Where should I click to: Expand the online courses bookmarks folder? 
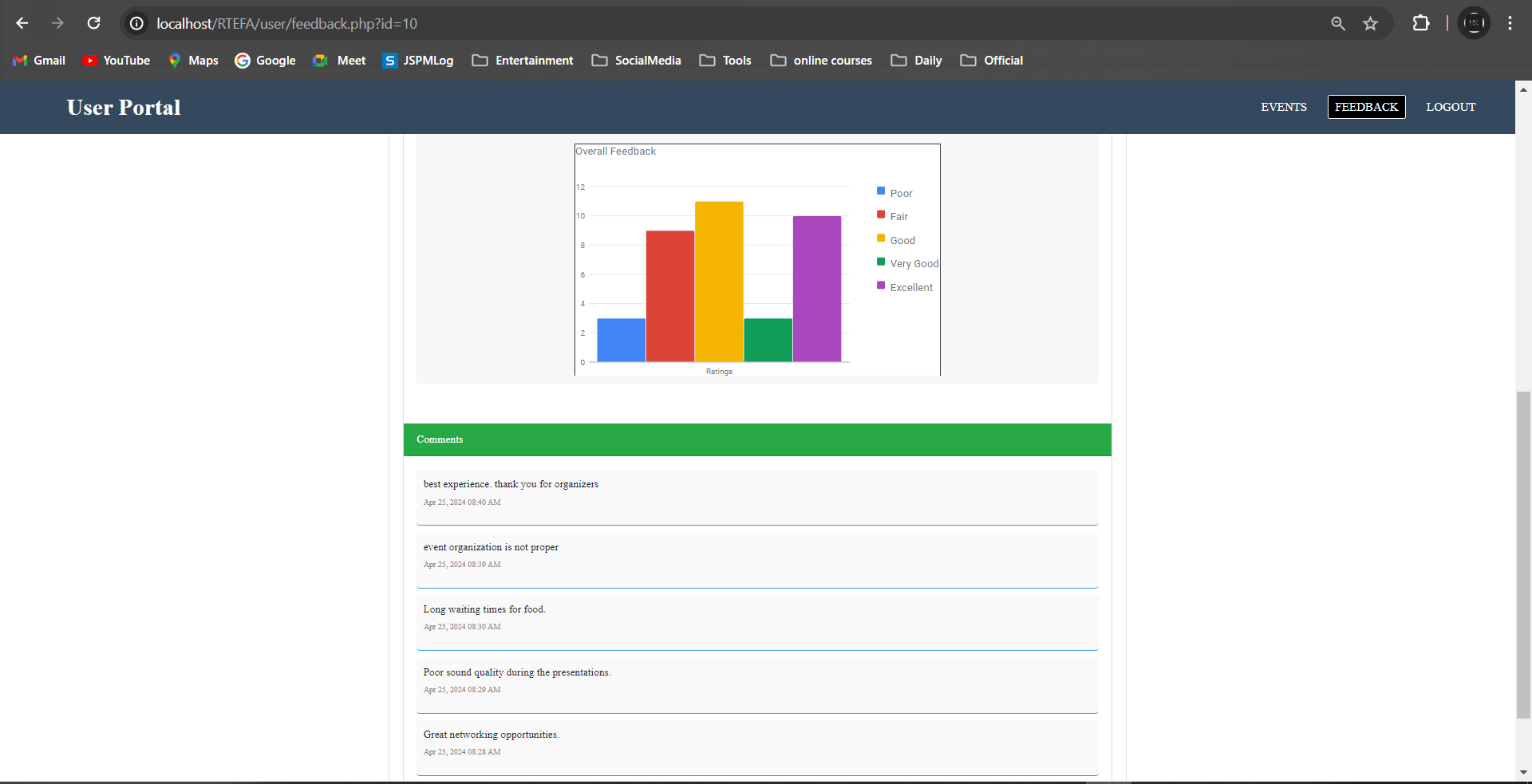click(821, 61)
